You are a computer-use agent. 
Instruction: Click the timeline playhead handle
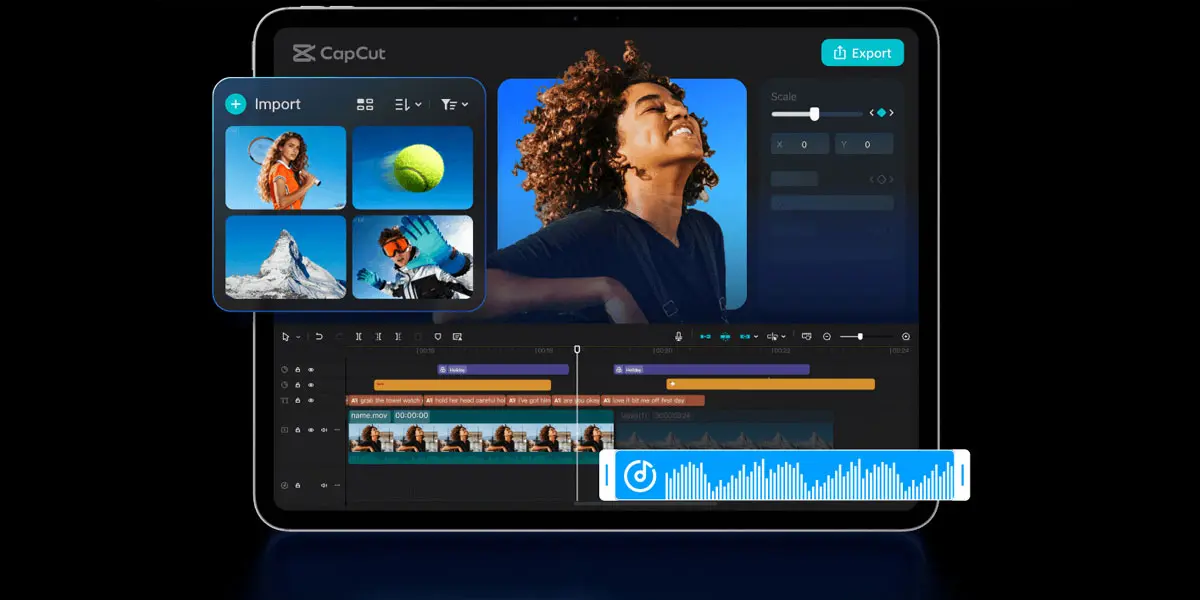click(577, 349)
